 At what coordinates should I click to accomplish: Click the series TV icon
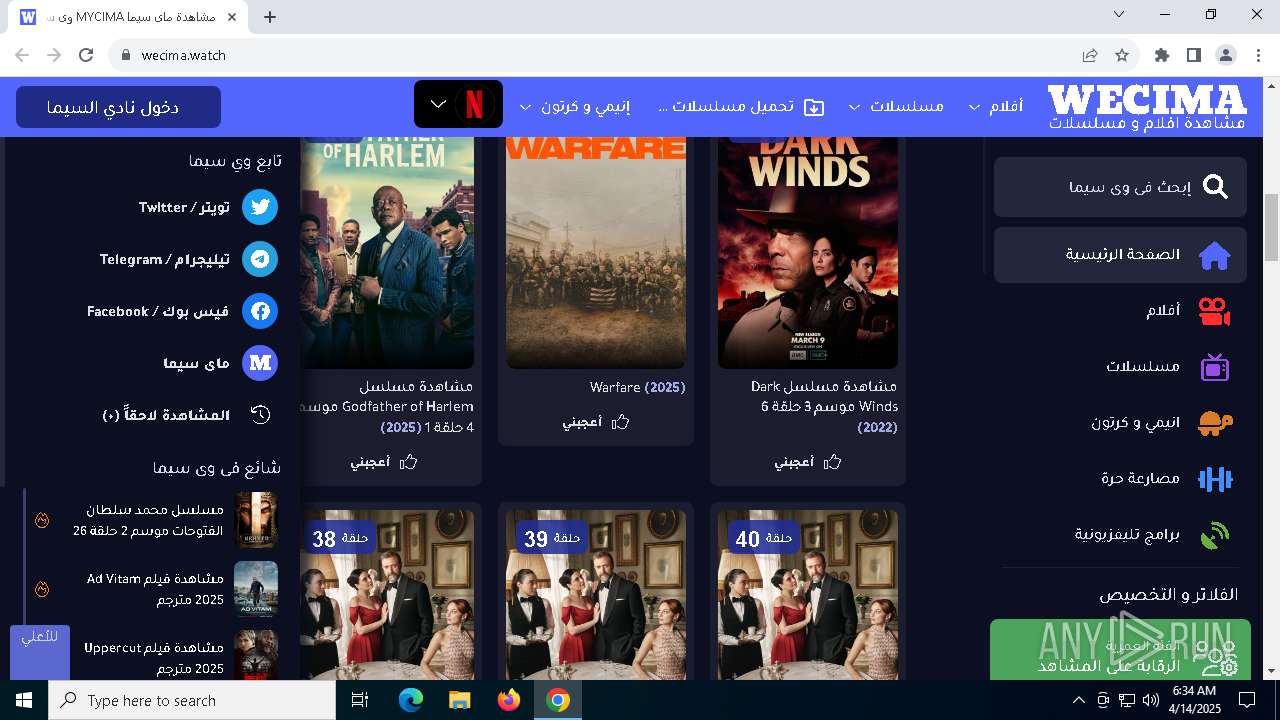pyautogui.click(x=1215, y=367)
